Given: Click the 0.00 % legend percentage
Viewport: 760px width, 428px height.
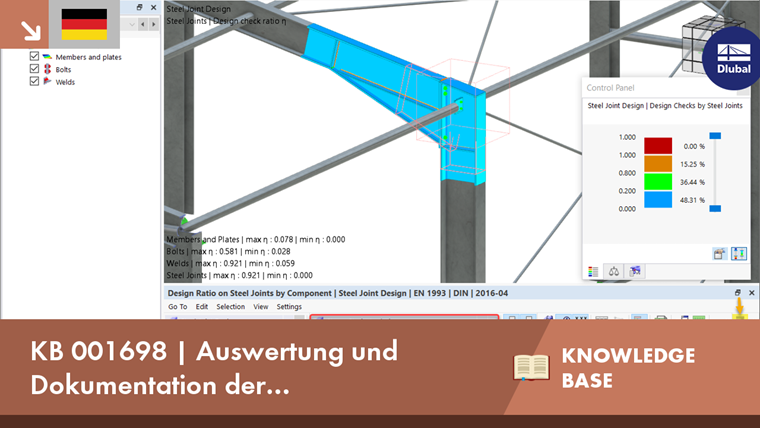Looking at the screenshot, I should (694, 146).
